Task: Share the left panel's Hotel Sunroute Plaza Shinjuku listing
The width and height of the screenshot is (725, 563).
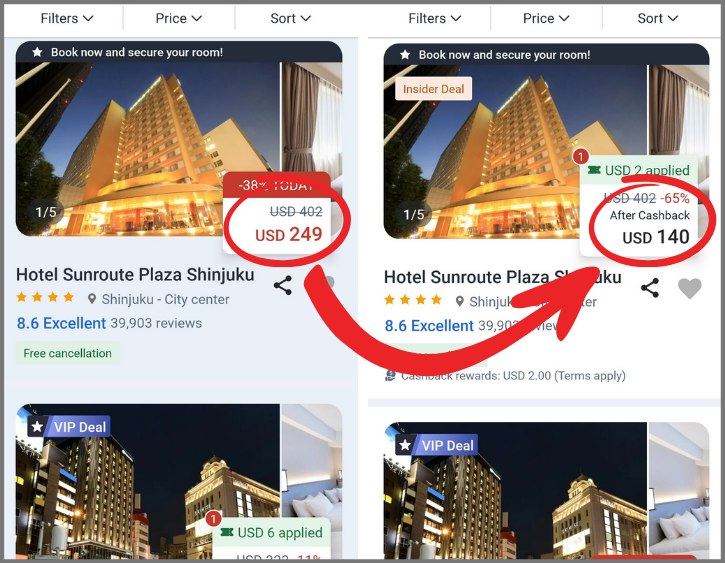Action: 283,285
